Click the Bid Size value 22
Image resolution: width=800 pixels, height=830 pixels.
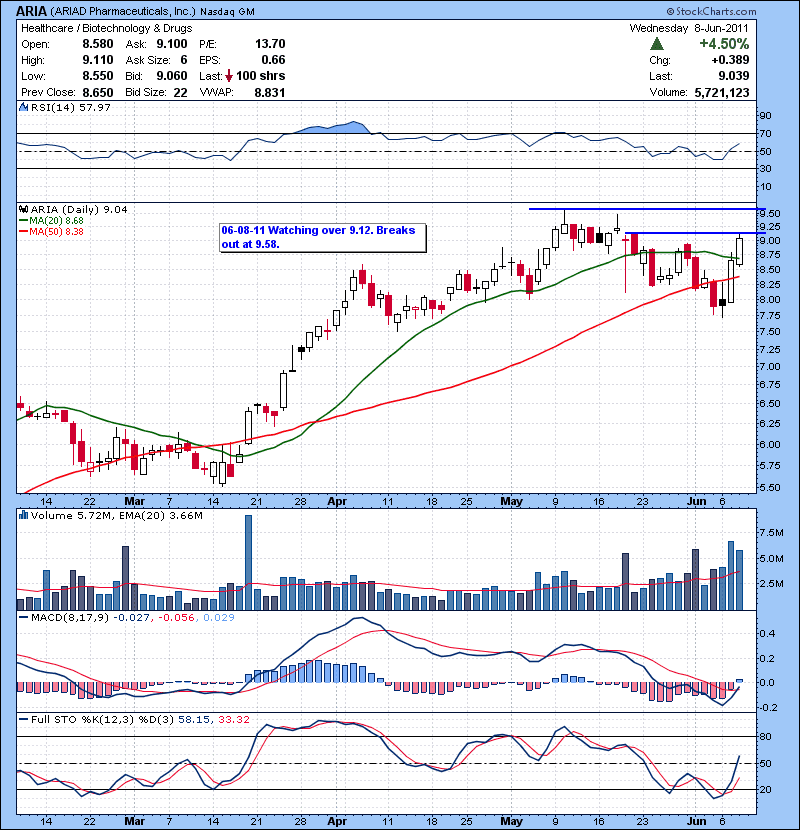point(181,93)
